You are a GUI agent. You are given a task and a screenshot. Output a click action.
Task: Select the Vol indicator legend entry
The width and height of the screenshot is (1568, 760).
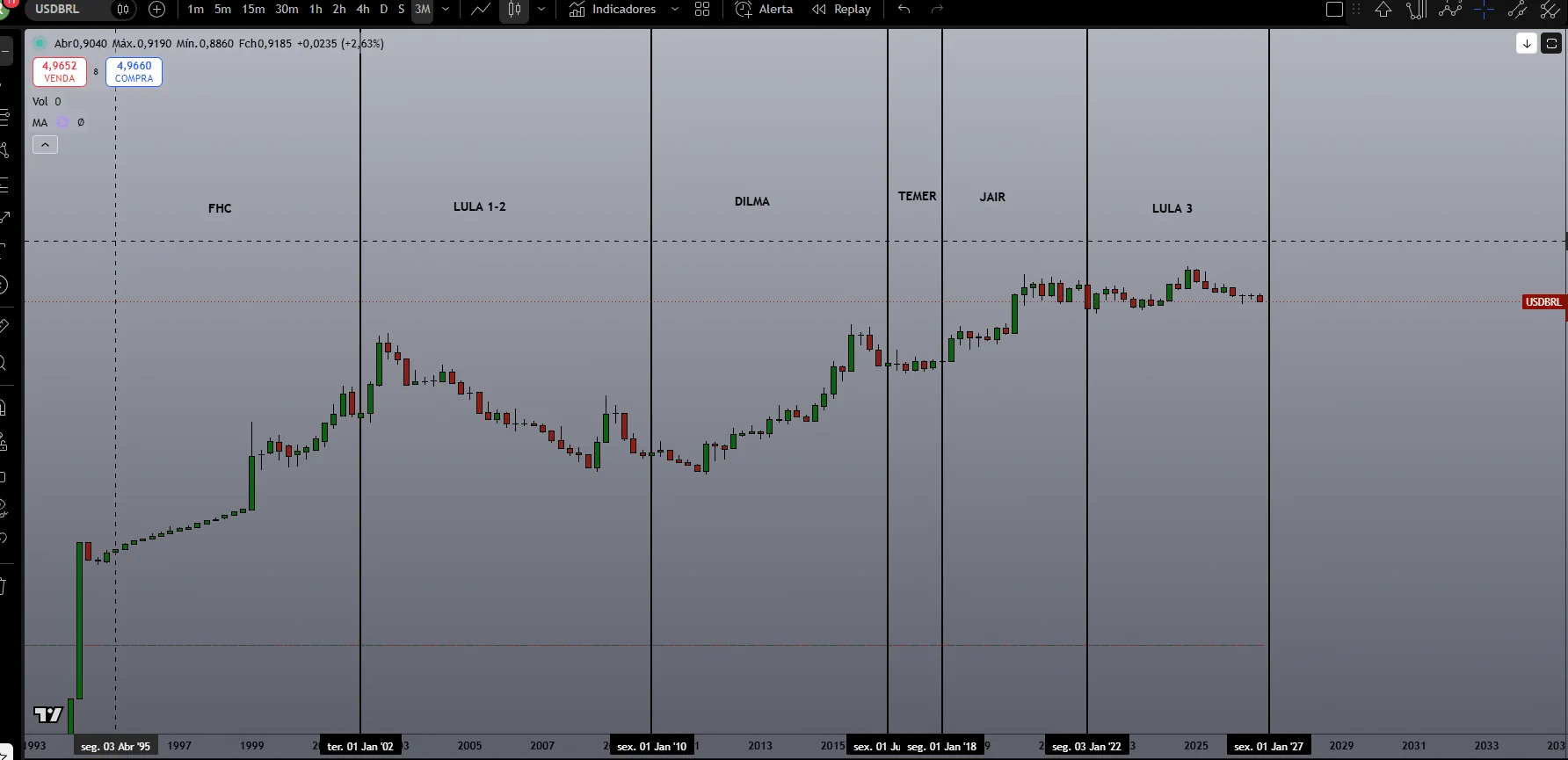(x=40, y=102)
